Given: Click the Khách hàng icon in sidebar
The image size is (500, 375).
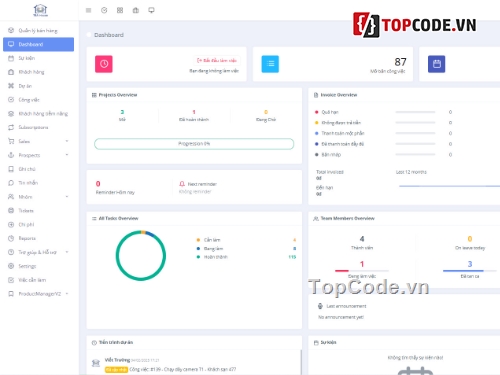Looking at the screenshot, I should pyautogui.click(x=11, y=72).
